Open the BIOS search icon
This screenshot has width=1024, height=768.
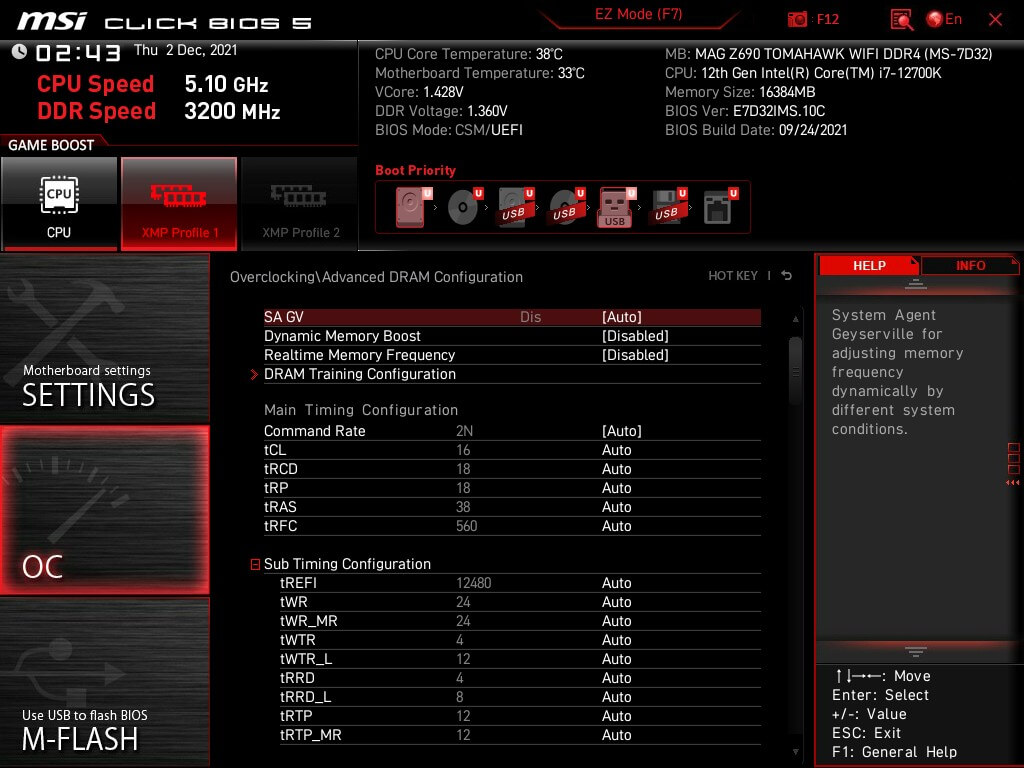click(901, 19)
